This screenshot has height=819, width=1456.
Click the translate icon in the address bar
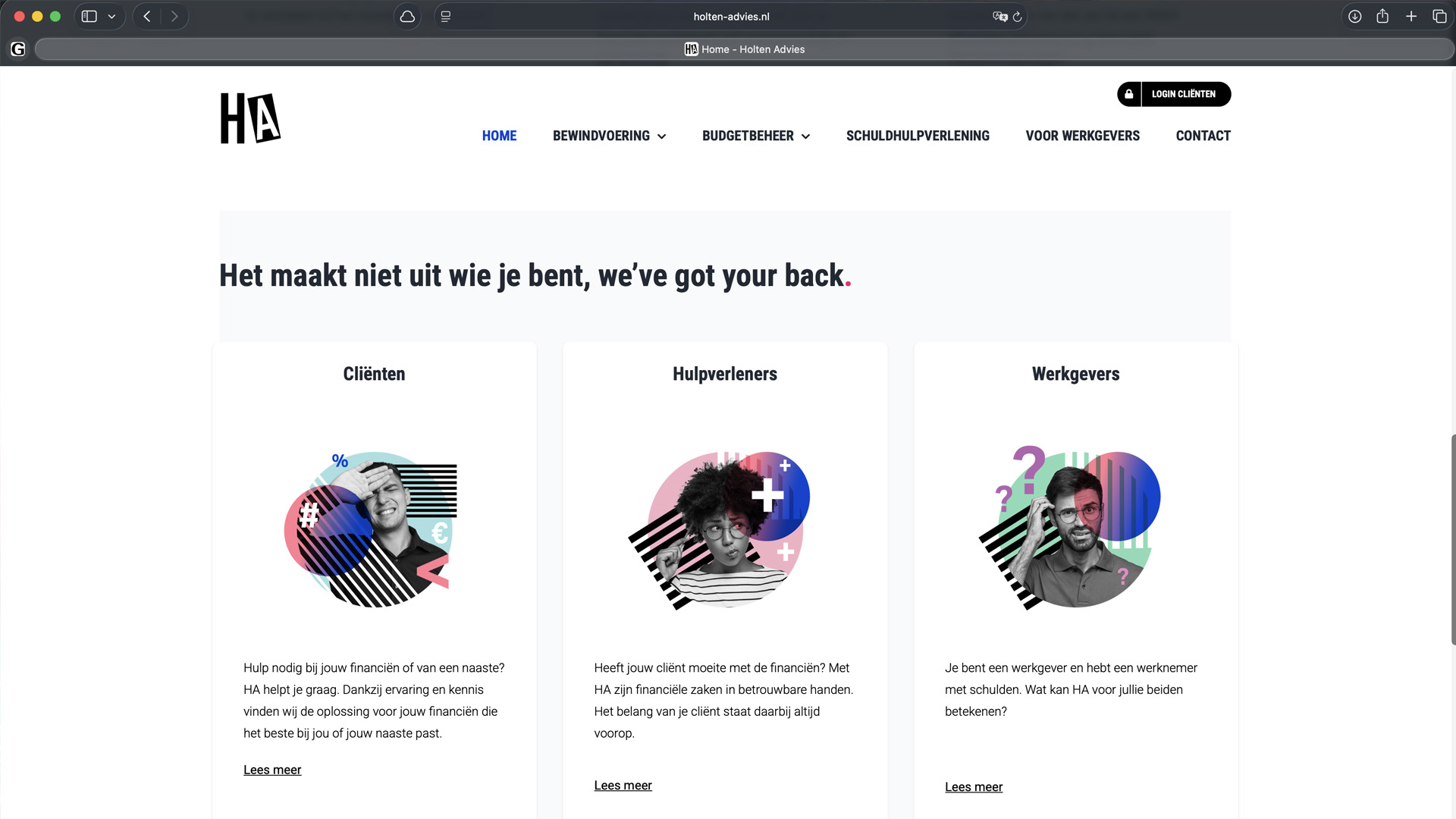999,16
